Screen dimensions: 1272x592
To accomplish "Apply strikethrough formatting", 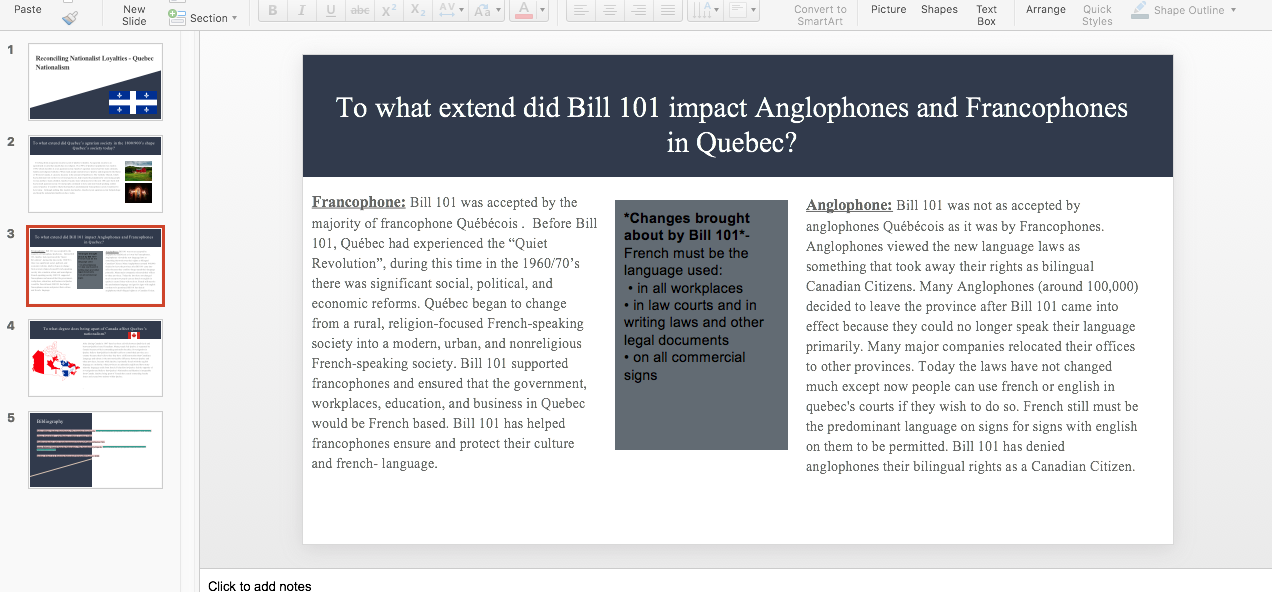I will click(x=360, y=11).
